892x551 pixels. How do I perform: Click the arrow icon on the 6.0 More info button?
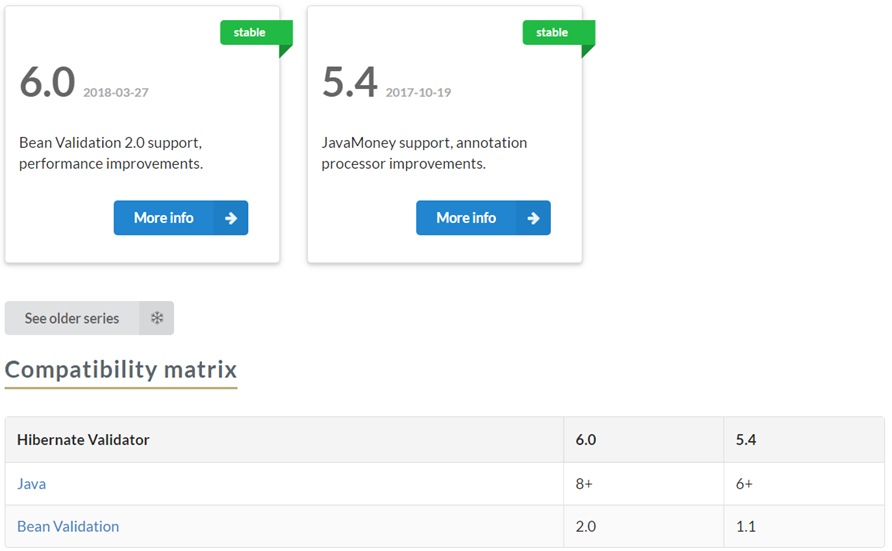click(x=231, y=218)
